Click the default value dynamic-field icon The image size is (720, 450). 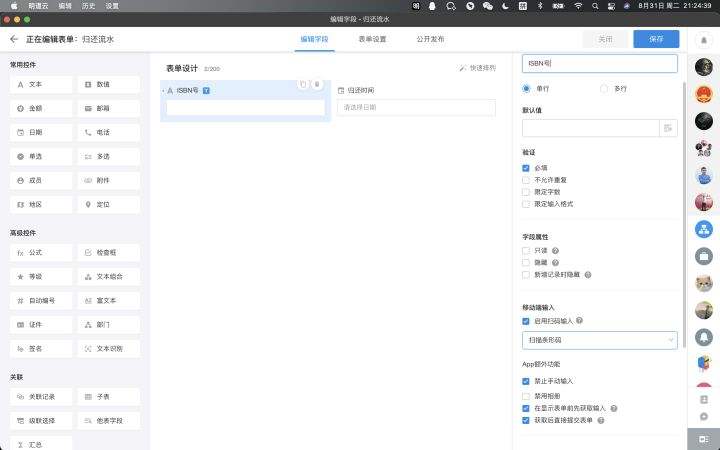point(668,127)
